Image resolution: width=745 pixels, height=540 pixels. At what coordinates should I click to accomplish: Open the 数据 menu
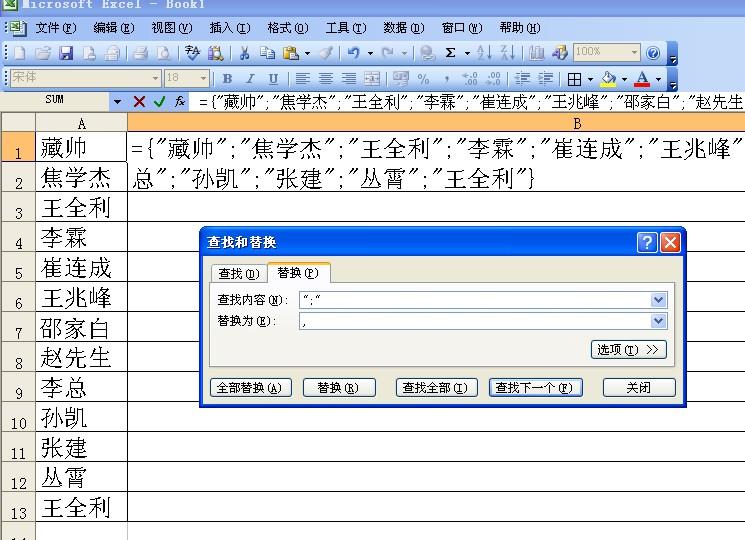point(403,28)
